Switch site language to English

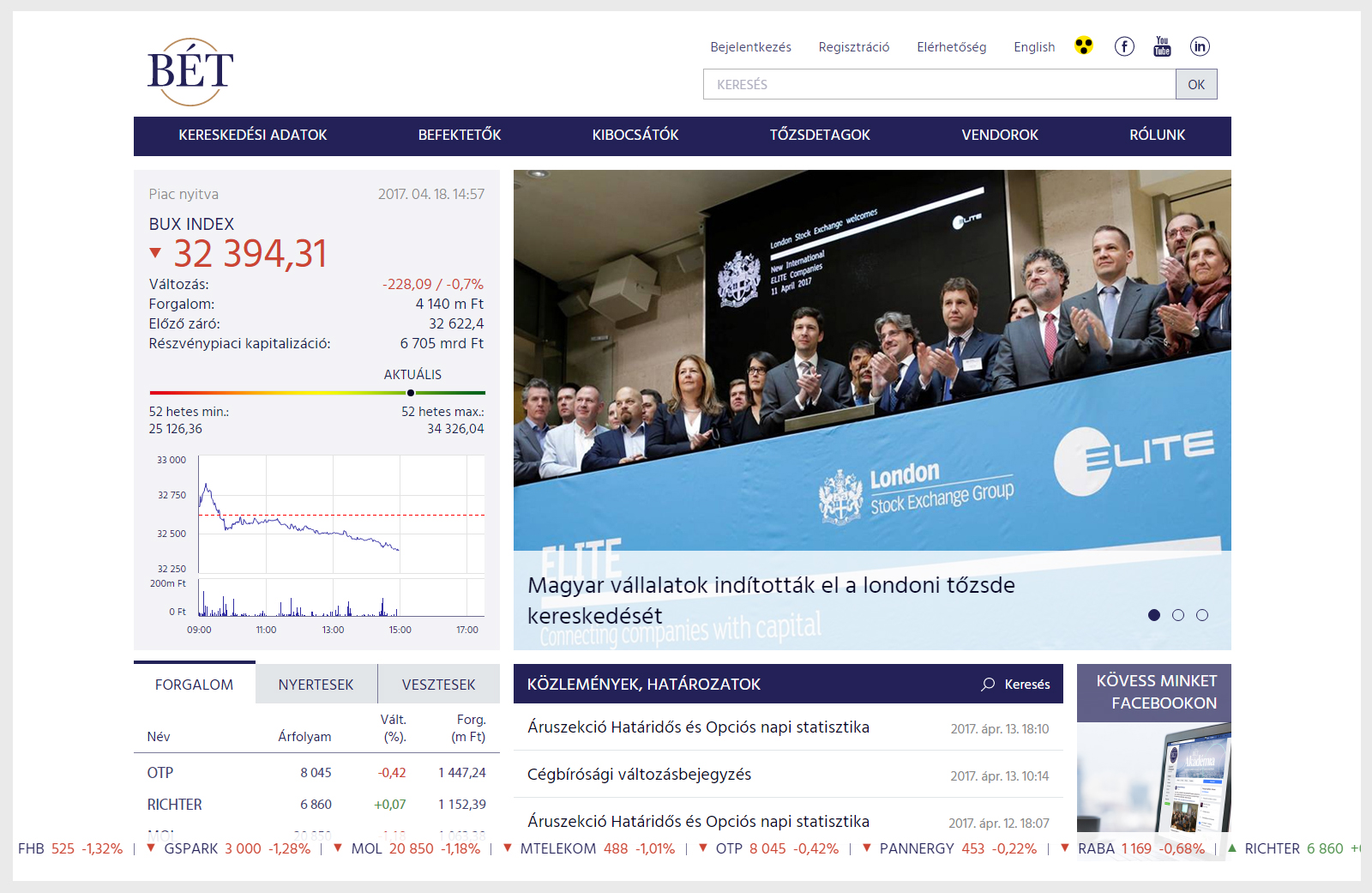(x=1034, y=47)
